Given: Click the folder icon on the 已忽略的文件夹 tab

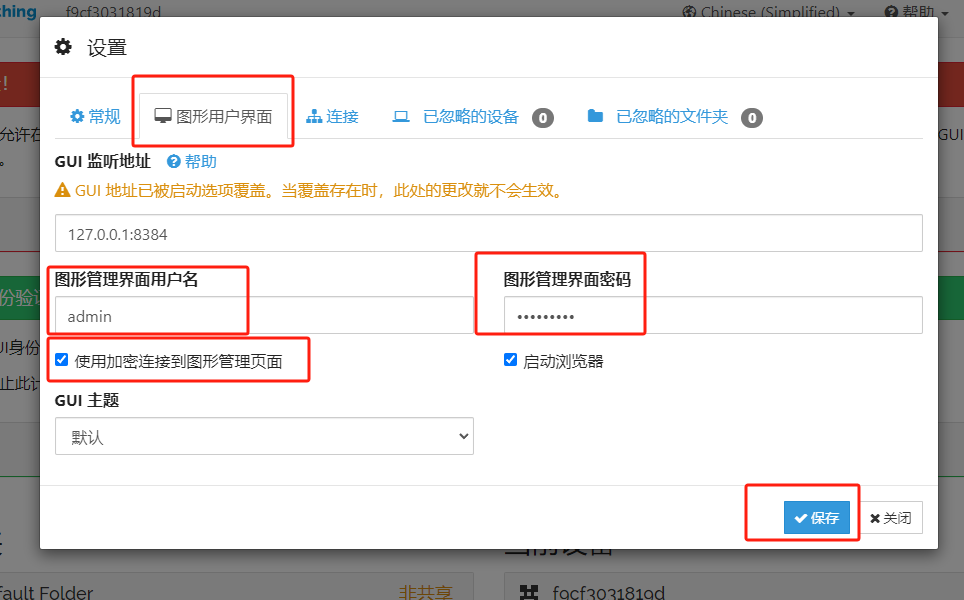Looking at the screenshot, I should [595, 116].
